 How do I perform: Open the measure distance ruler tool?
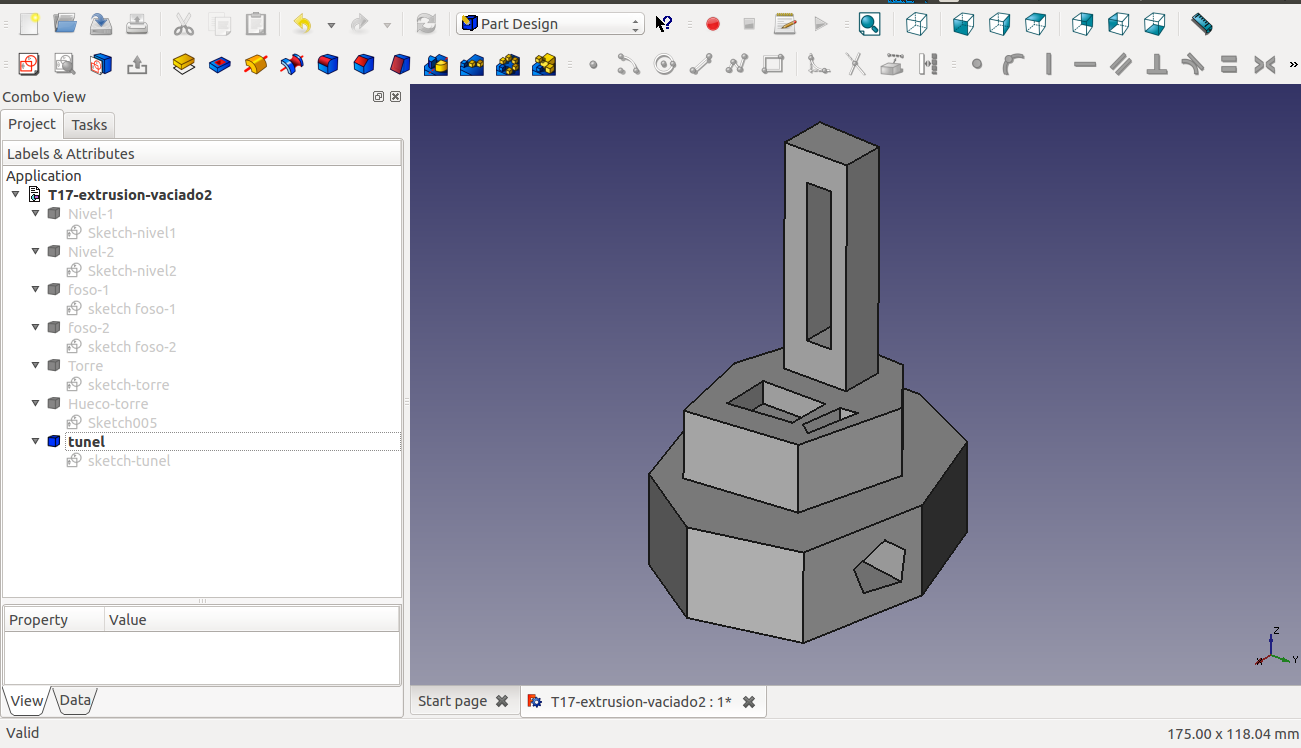click(x=1202, y=24)
